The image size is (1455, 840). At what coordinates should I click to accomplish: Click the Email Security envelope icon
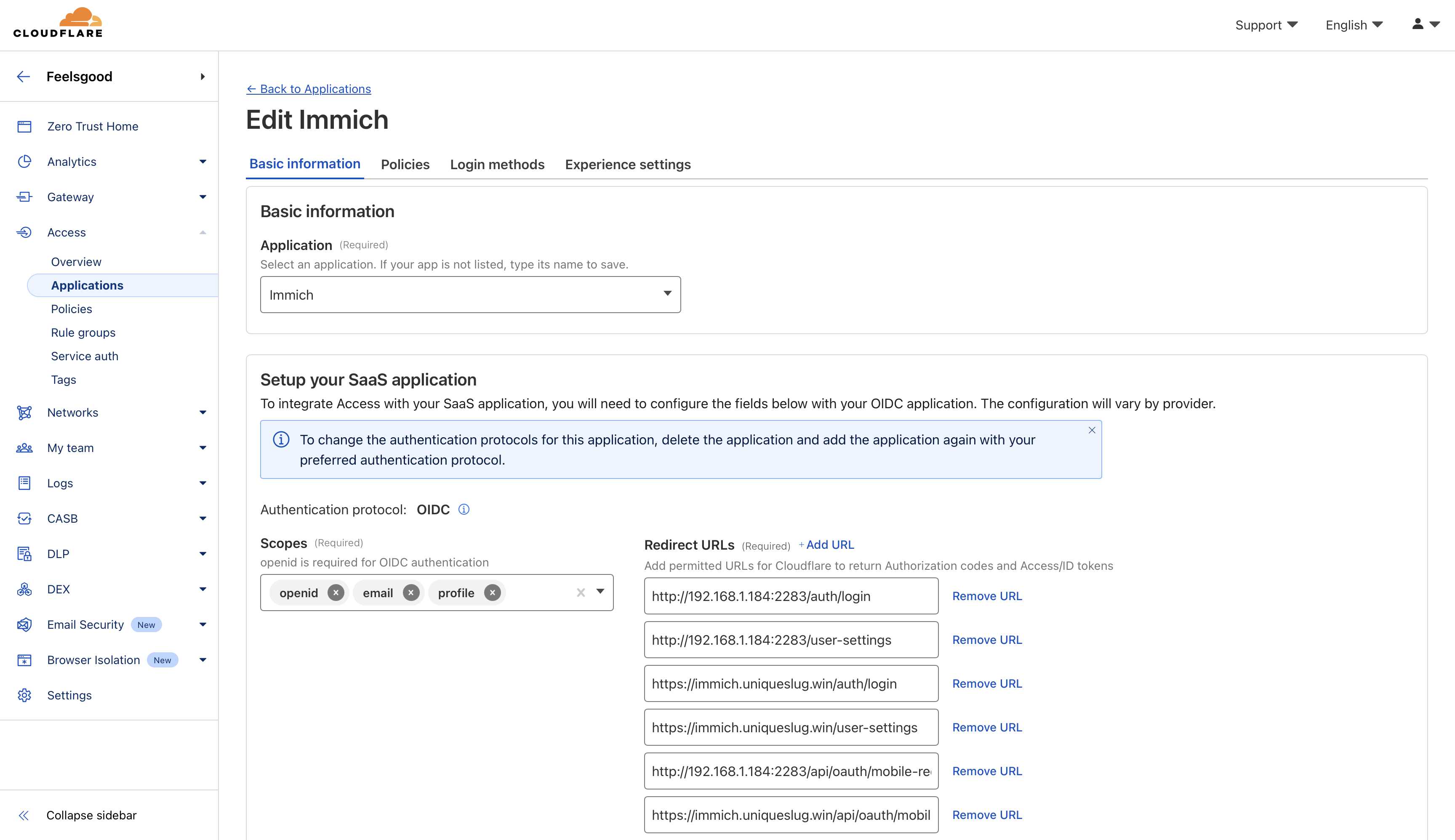coord(24,625)
